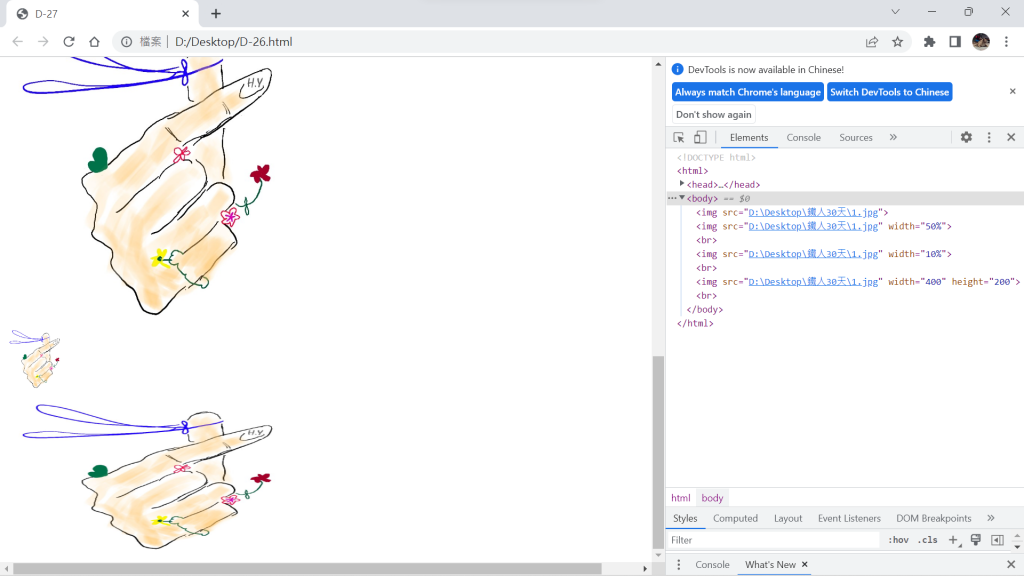Open DevTools customize menu
Image resolution: width=1024 pixels, height=576 pixels.
point(989,137)
